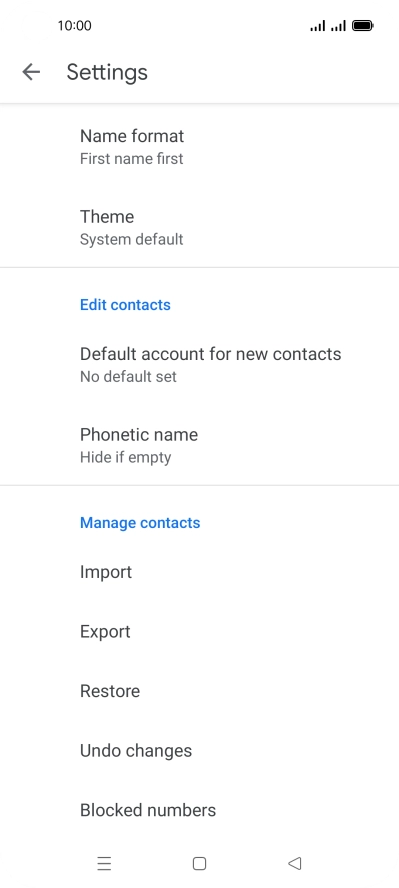Tap Undo changes

[199, 750]
